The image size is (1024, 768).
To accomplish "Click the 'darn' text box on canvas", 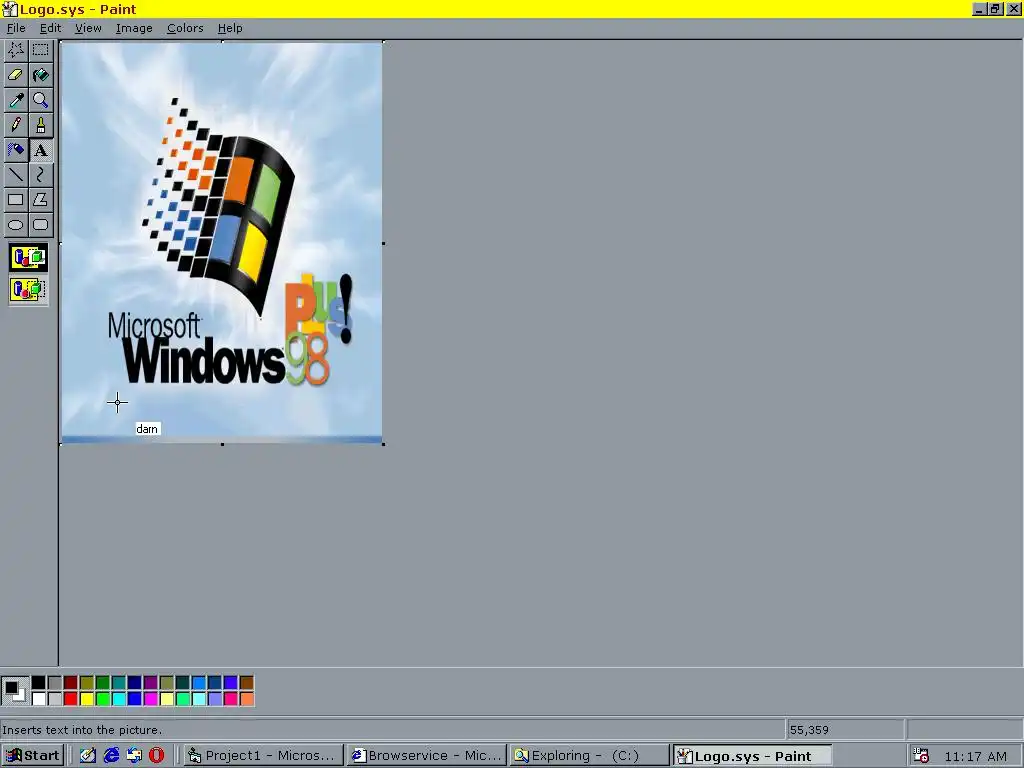I will (148, 429).
